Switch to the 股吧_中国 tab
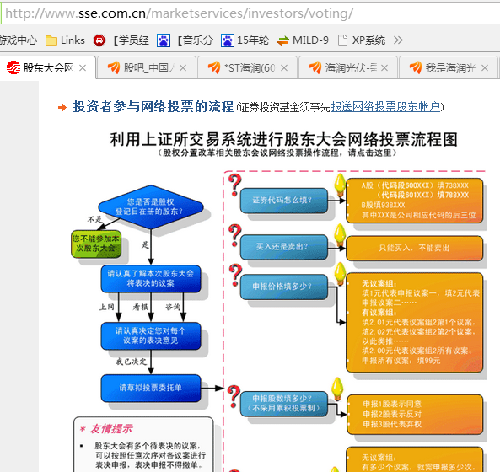 tap(147, 68)
